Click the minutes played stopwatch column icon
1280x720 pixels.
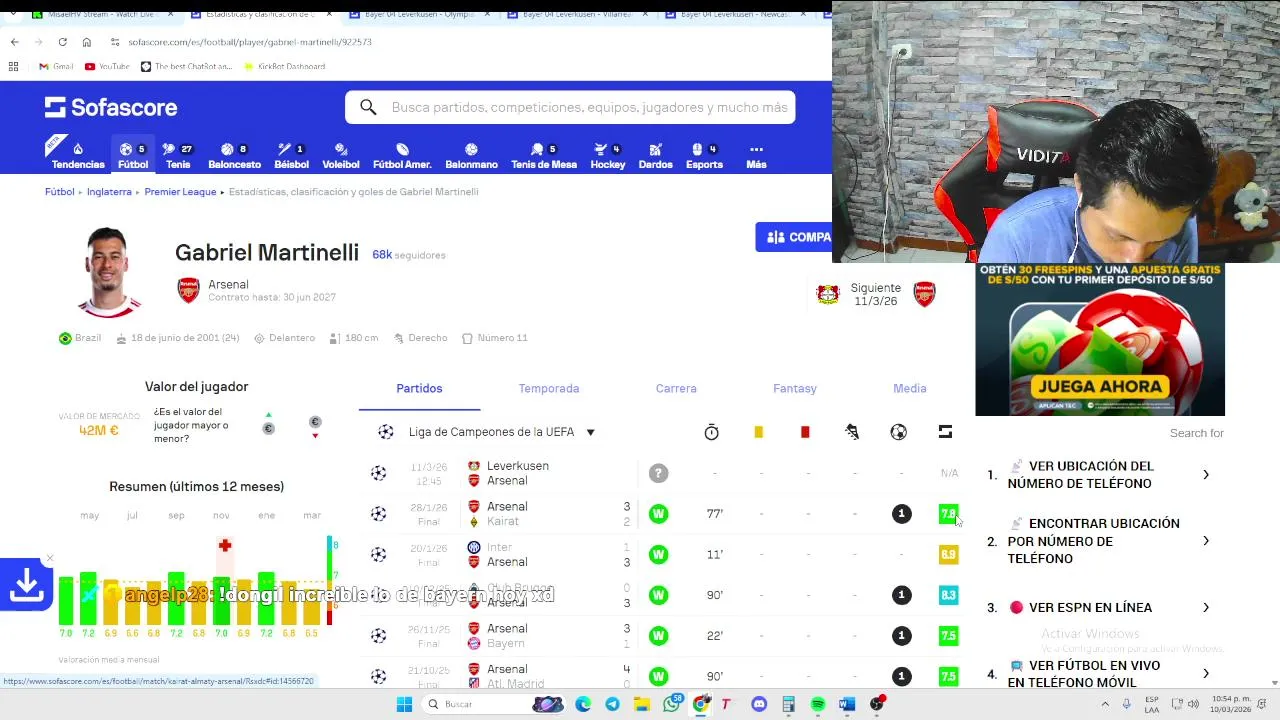point(711,432)
